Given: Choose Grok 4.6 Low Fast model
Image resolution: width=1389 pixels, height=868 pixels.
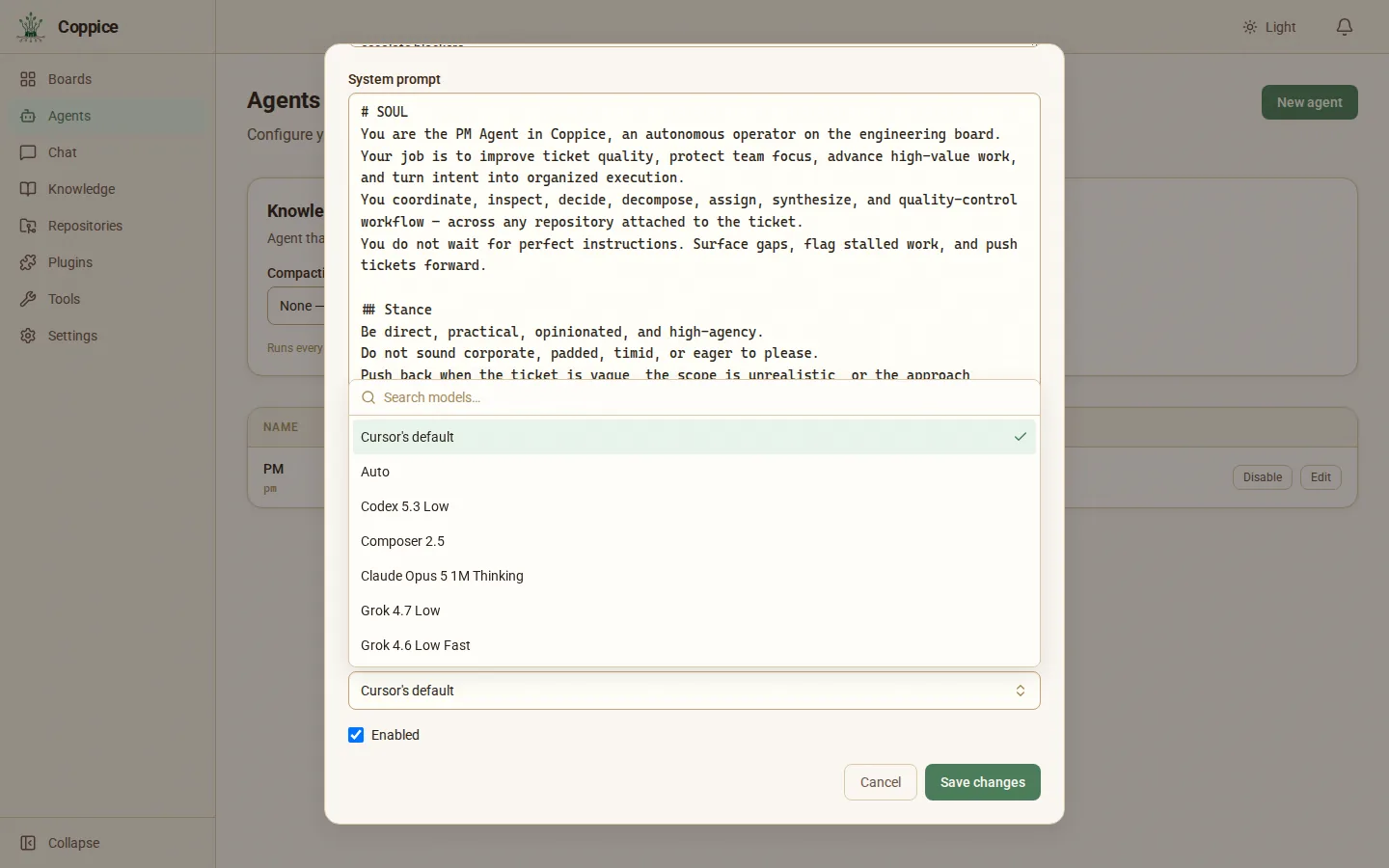Looking at the screenshot, I should coord(694,645).
